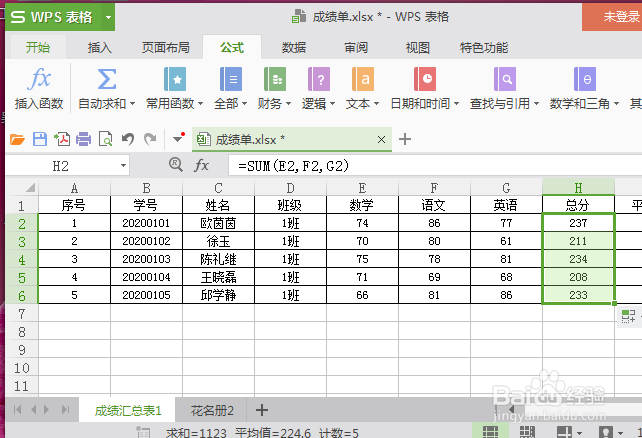Open the Financial functions book icon
The width and height of the screenshot is (642, 438).
pyautogui.click(x=275, y=79)
